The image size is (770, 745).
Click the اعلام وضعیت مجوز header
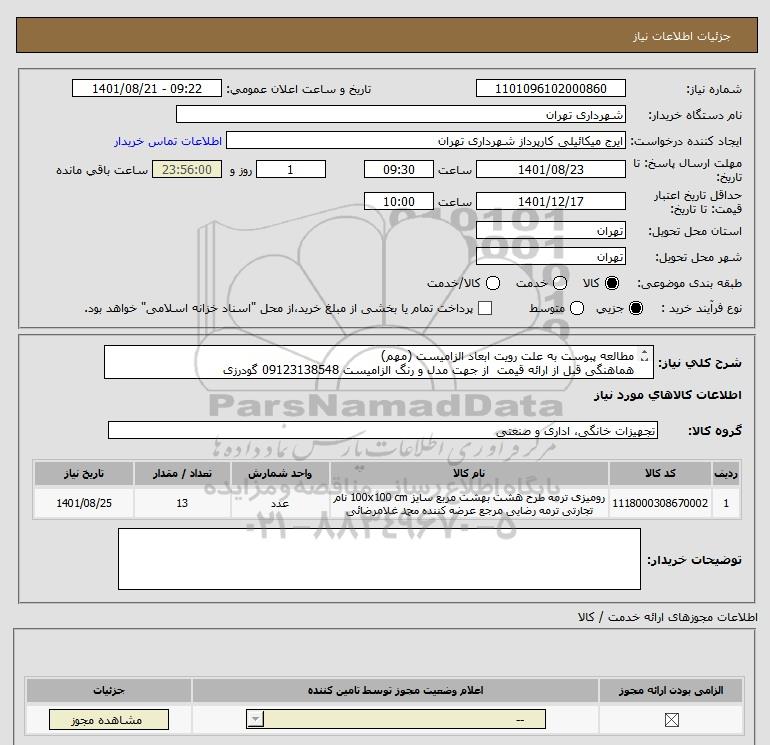pyautogui.click(x=395, y=690)
